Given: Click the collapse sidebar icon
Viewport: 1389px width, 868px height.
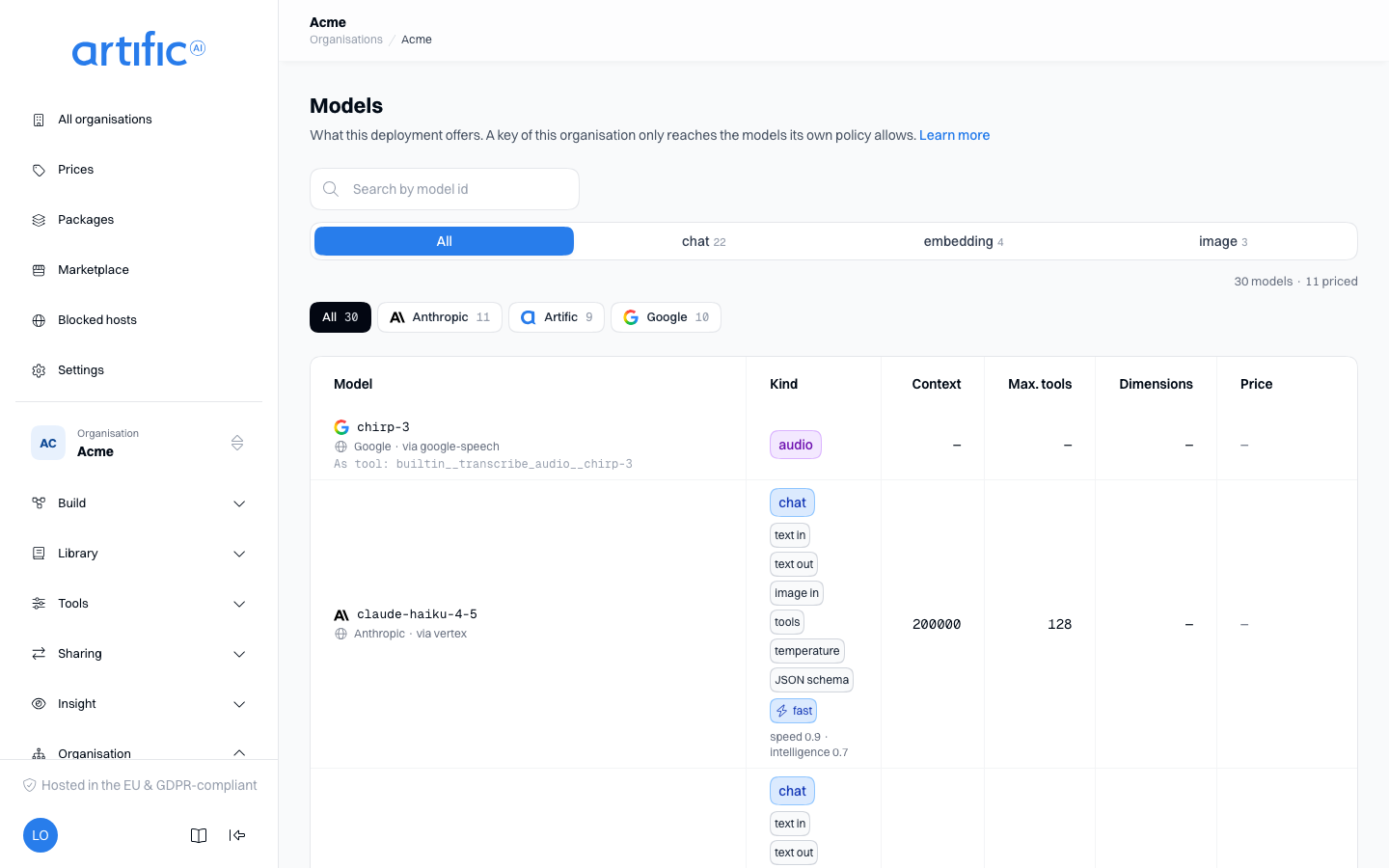Looking at the screenshot, I should (x=237, y=835).
